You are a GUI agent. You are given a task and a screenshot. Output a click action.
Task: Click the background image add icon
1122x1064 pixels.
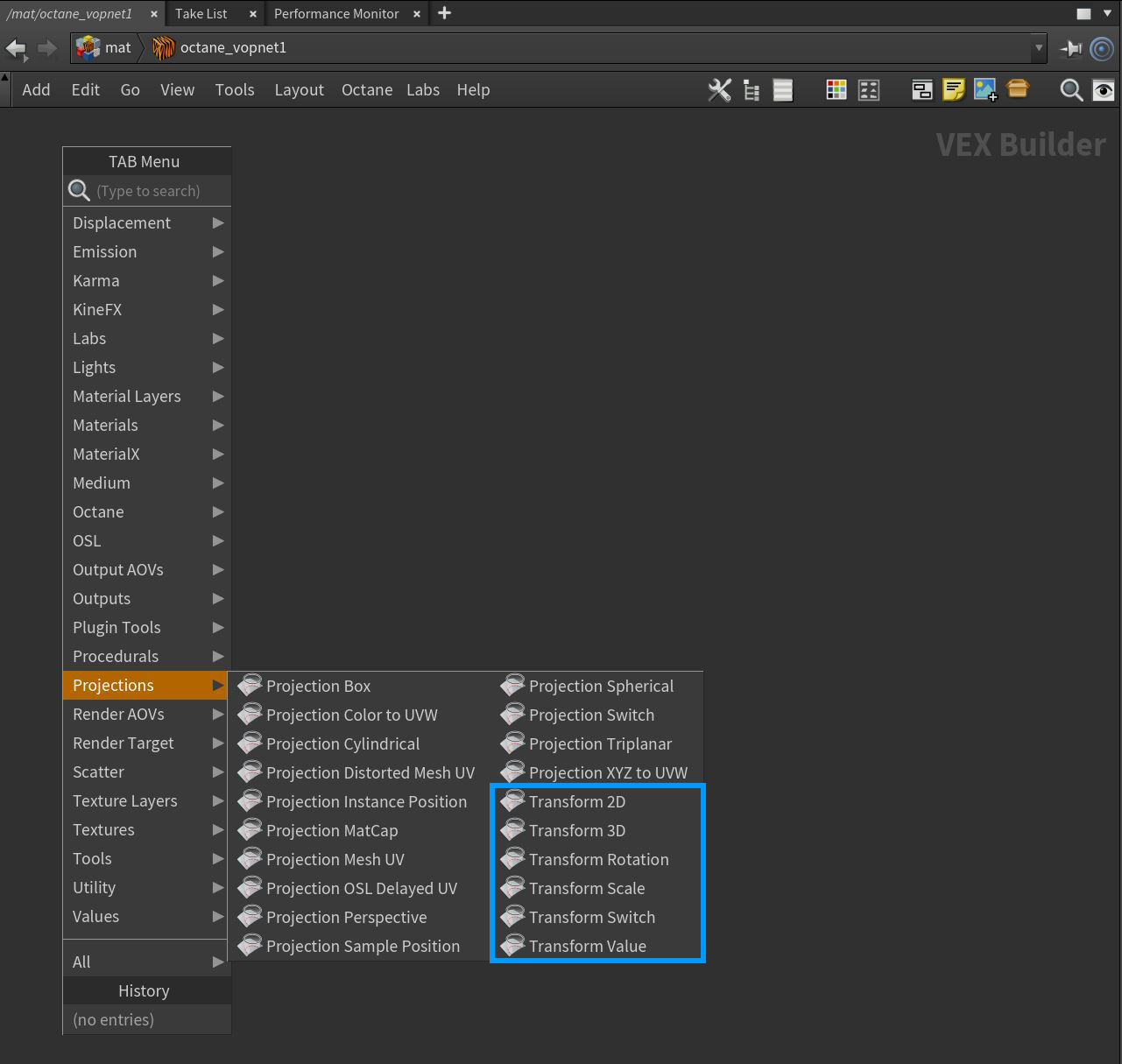[985, 89]
